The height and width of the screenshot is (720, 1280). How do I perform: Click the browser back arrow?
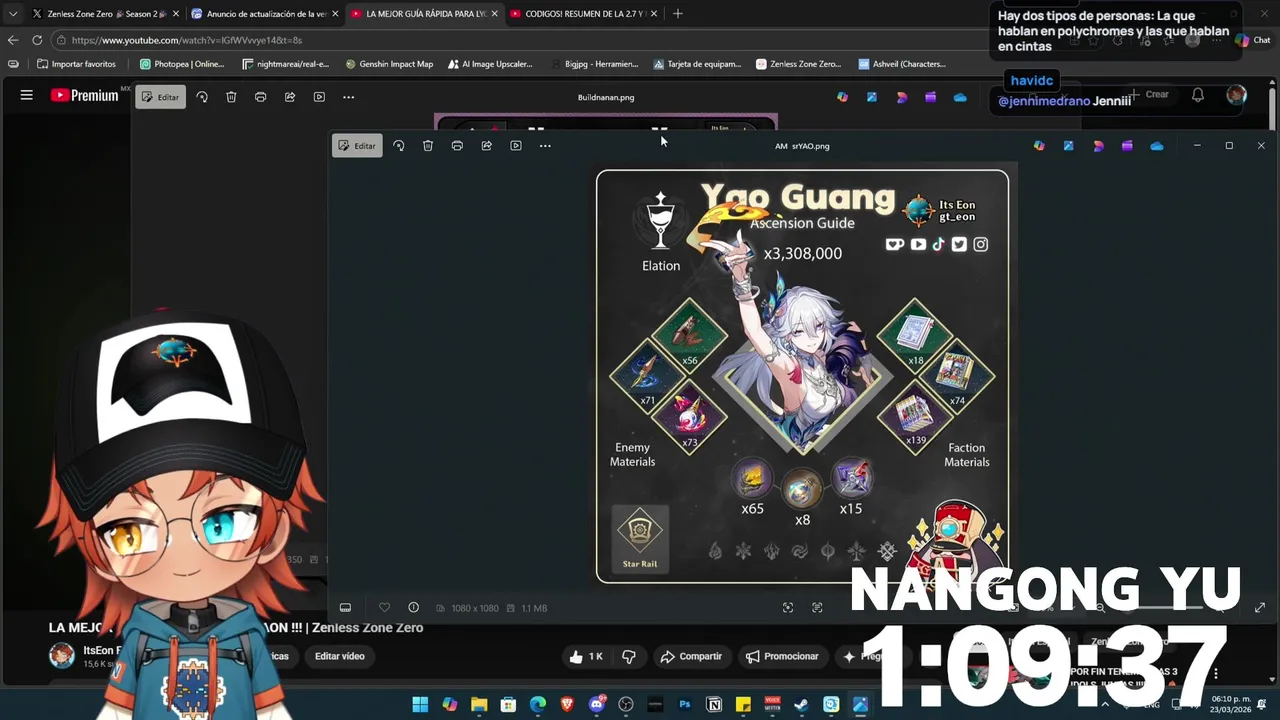pos(13,40)
